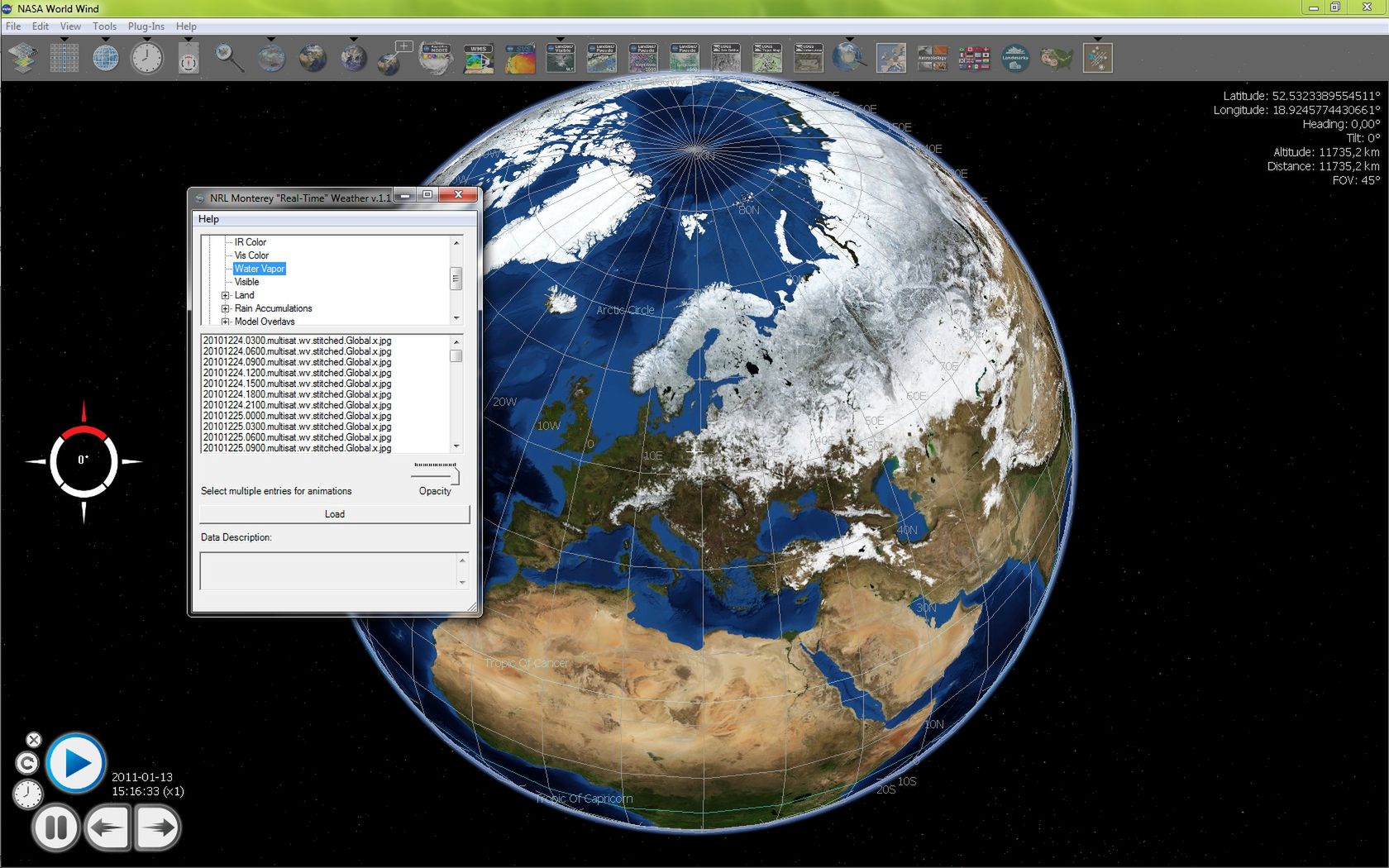Viewport: 1389px width, 868px height.
Task: Select the Water Vapor tree item
Action: click(259, 269)
